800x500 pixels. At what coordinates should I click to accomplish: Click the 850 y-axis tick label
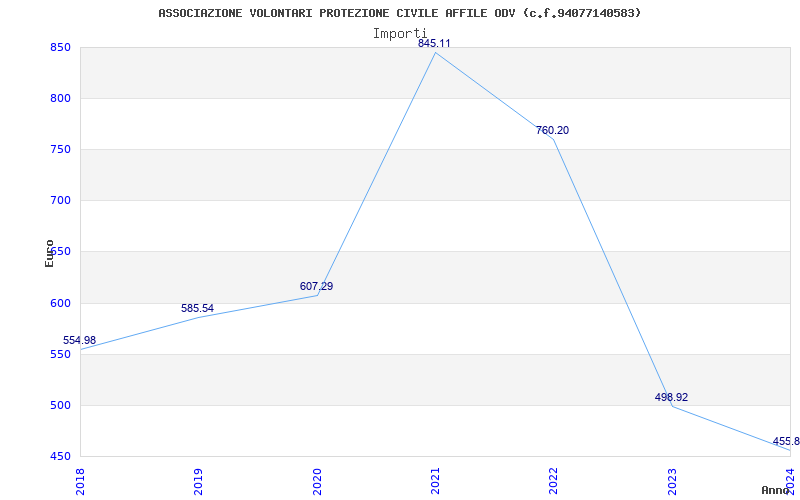[x=59, y=47]
